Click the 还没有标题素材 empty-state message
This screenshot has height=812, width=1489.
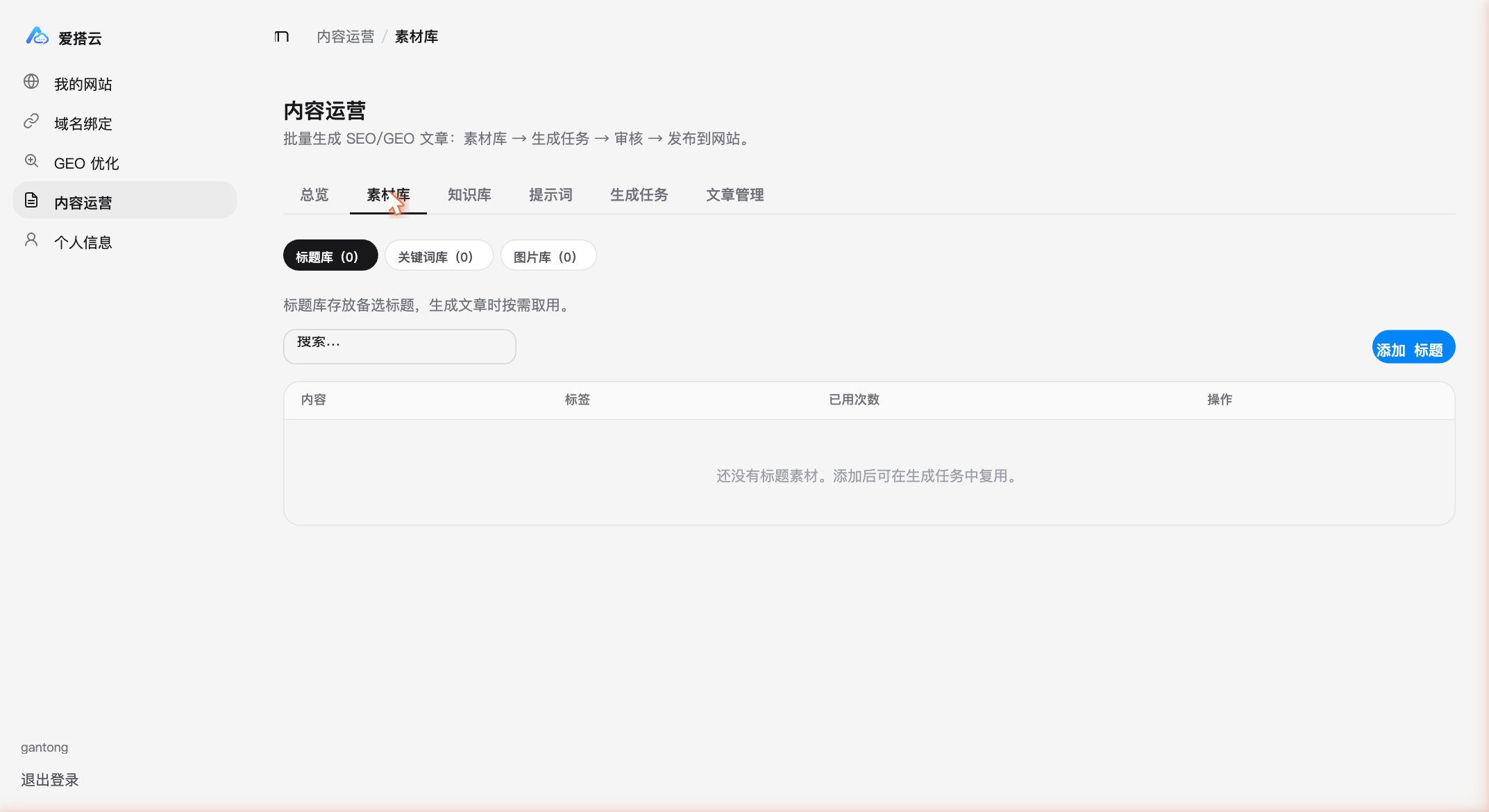[x=869, y=476]
